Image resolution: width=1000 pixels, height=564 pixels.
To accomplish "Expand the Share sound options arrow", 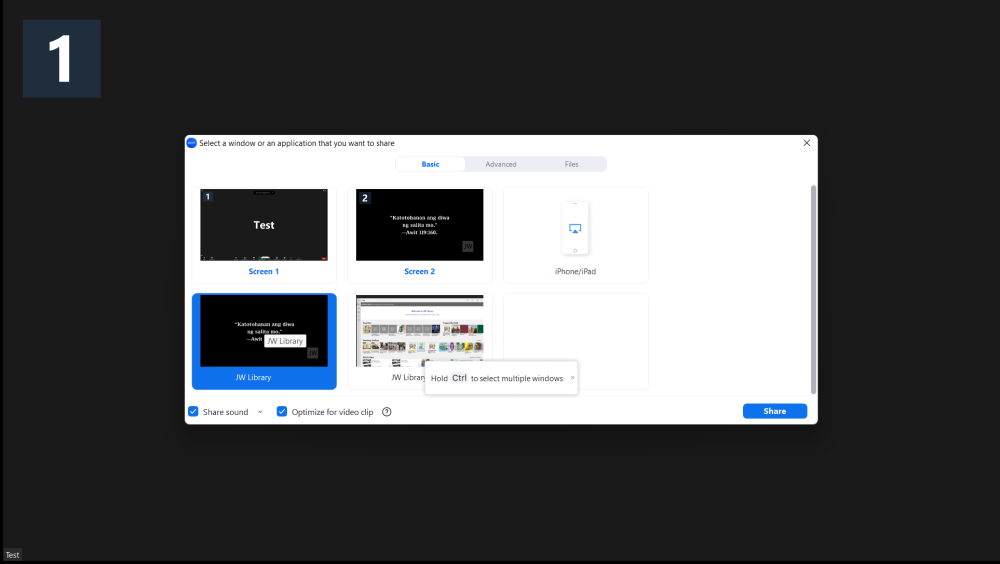I will click(x=260, y=412).
